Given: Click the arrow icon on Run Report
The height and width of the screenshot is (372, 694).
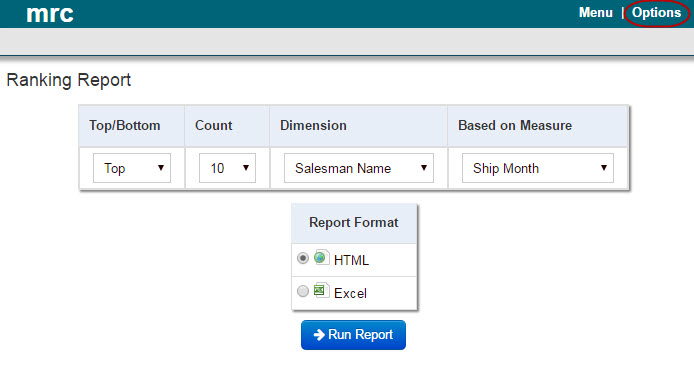Looking at the screenshot, I should (x=319, y=335).
